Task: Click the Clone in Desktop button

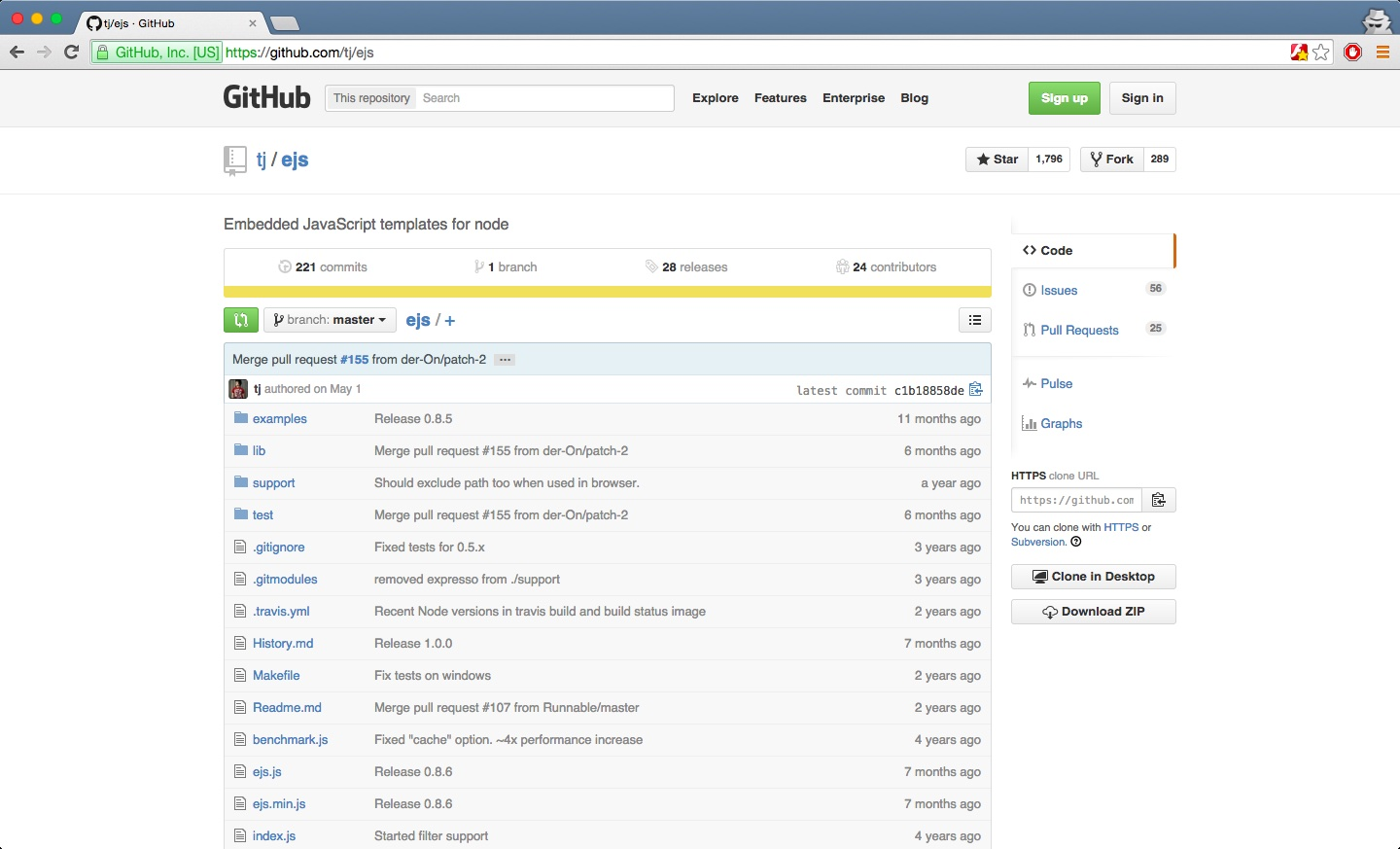Action: point(1094,577)
